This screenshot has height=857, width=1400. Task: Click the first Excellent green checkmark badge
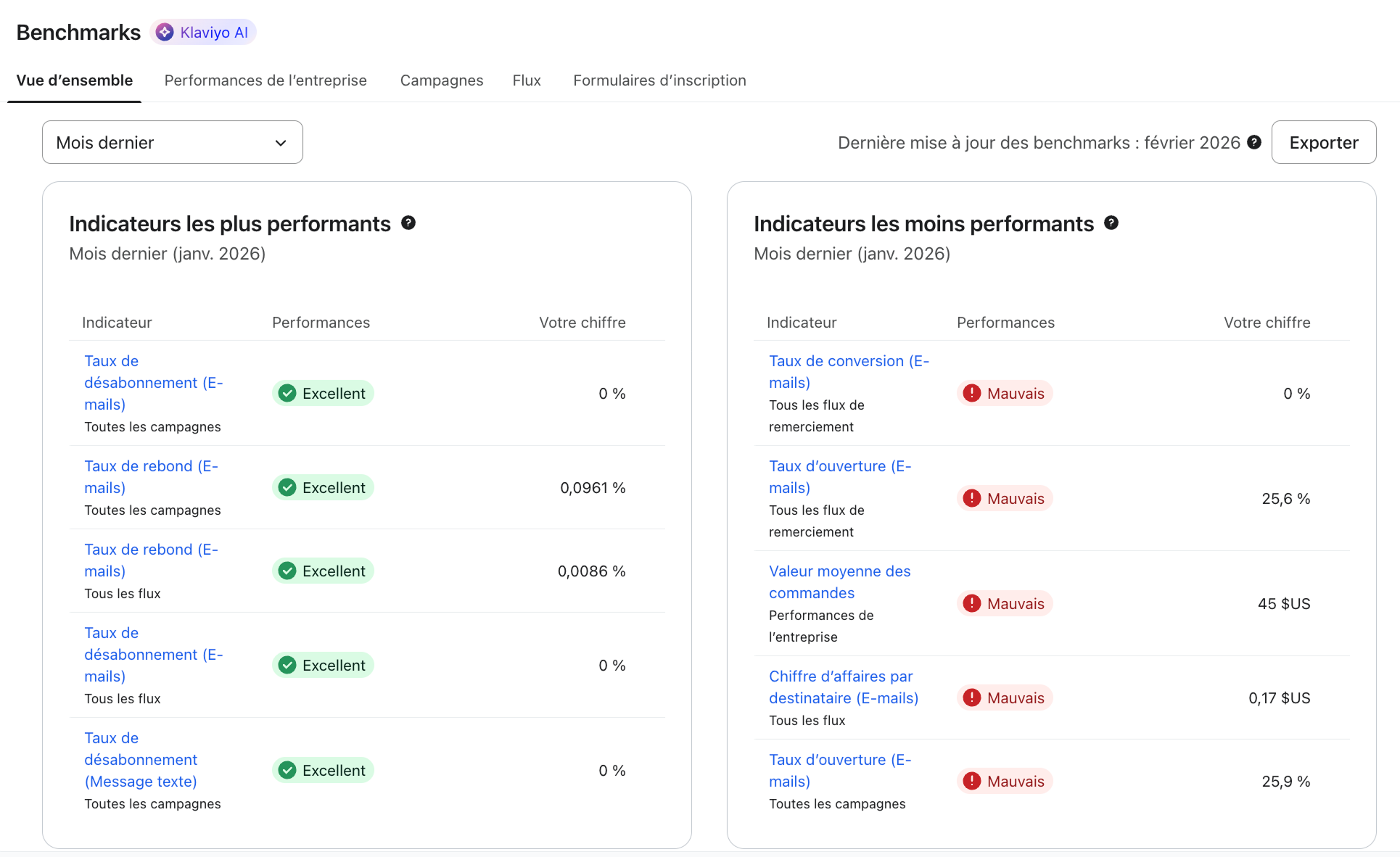(323, 393)
